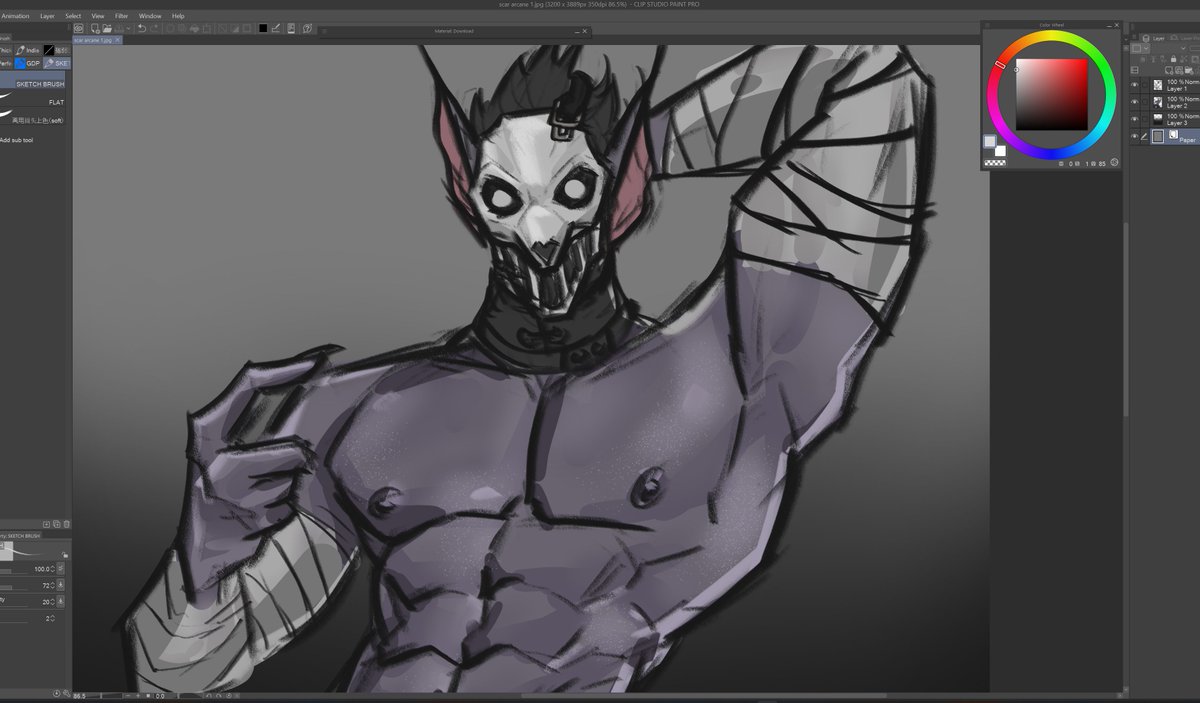This screenshot has height=703, width=1200.
Task: Open the Layer menu in the menu bar
Action: click(x=47, y=16)
